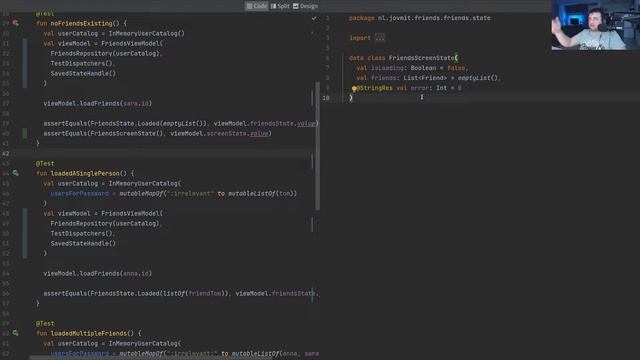Click FriendsState.Loaded(listOf(friendTom)) in the assertion
The height and width of the screenshot is (360, 640).
[x=160, y=293]
